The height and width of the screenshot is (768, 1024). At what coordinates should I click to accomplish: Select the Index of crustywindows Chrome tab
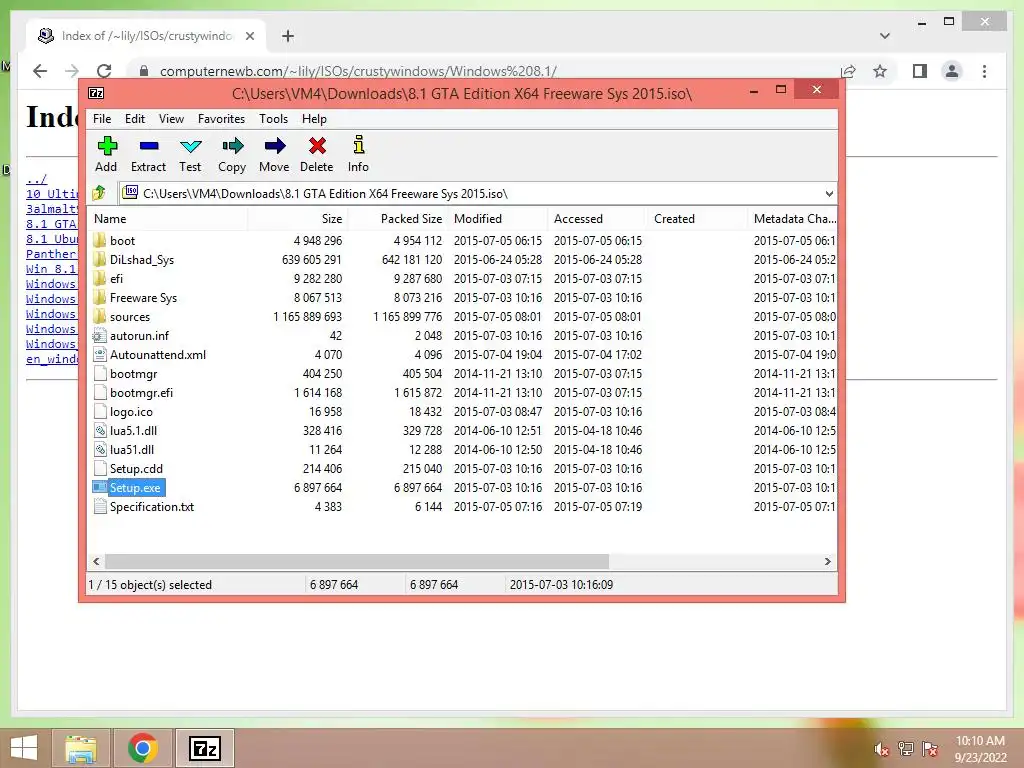146,36
